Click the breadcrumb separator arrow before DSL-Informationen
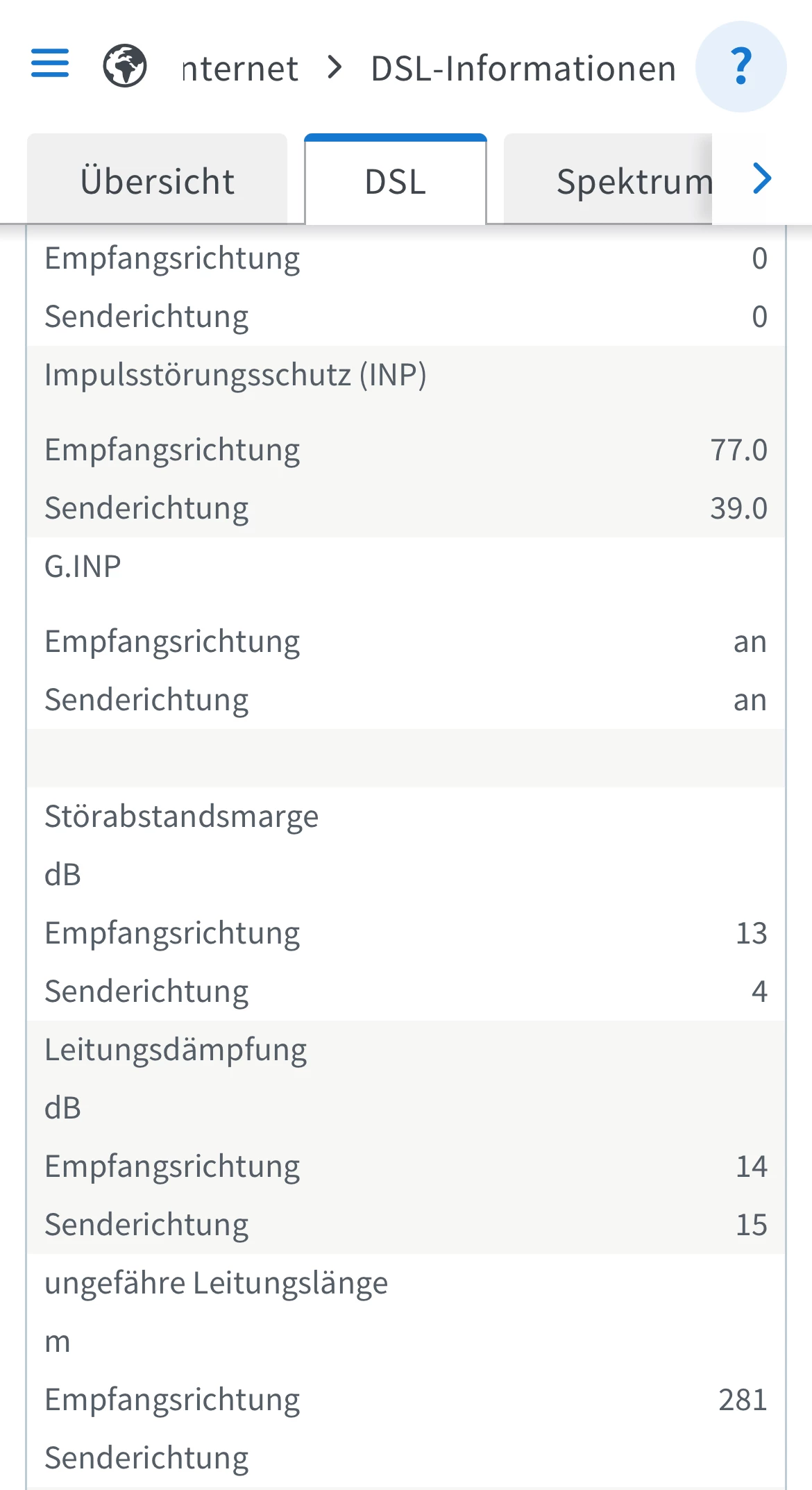Screen dimensions: 812x1490 (x=335, y=67)
